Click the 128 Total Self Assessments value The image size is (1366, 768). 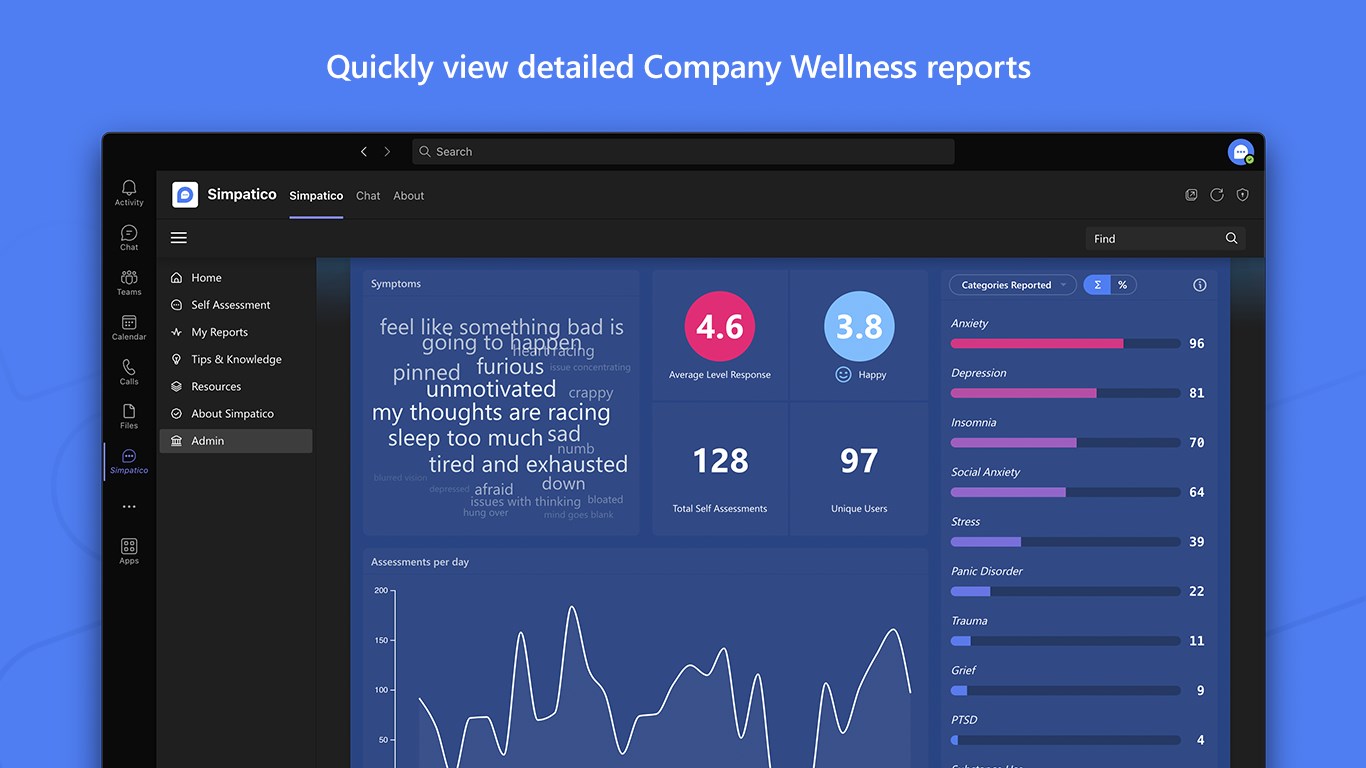pos(720,461)
